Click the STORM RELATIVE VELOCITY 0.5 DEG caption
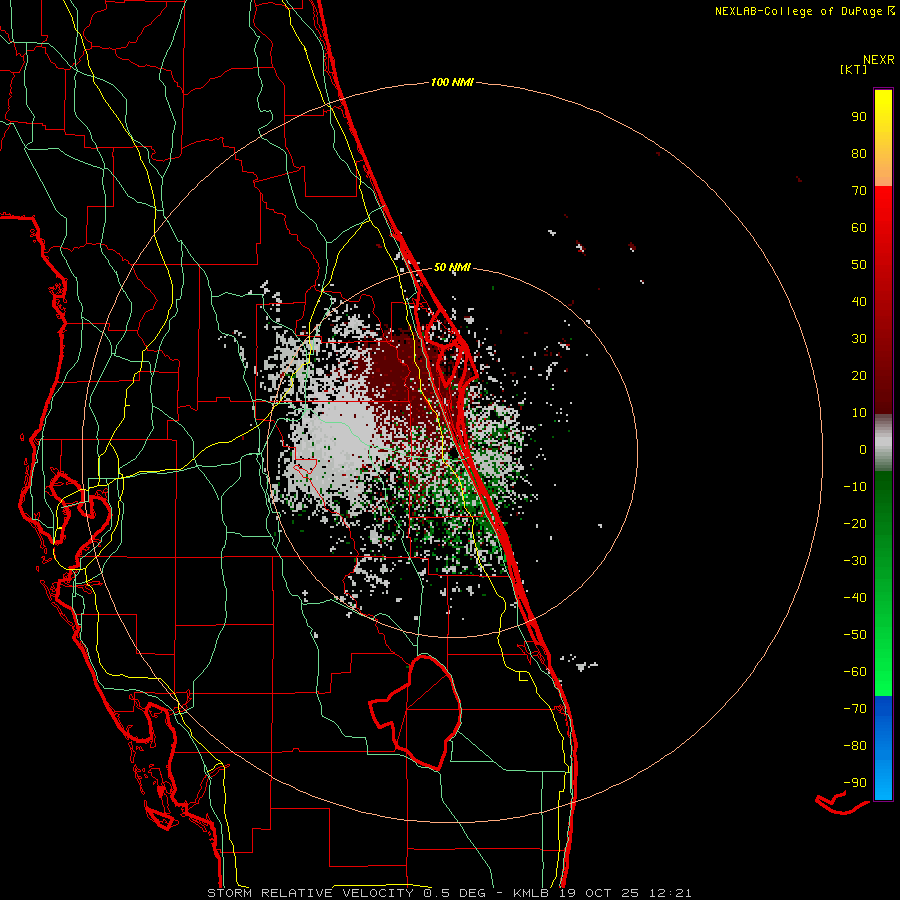Image resolution: width=900 pixels, height=900 pixels. pos(346,893)
